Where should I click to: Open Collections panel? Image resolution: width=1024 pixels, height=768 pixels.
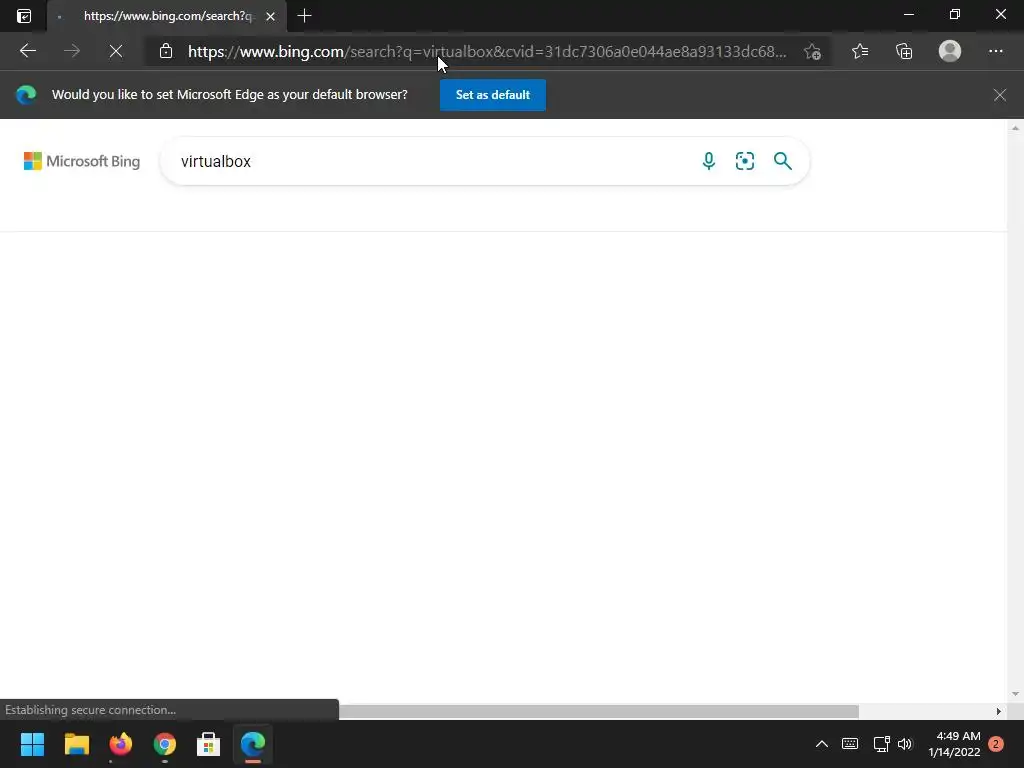tap(904, 51)
